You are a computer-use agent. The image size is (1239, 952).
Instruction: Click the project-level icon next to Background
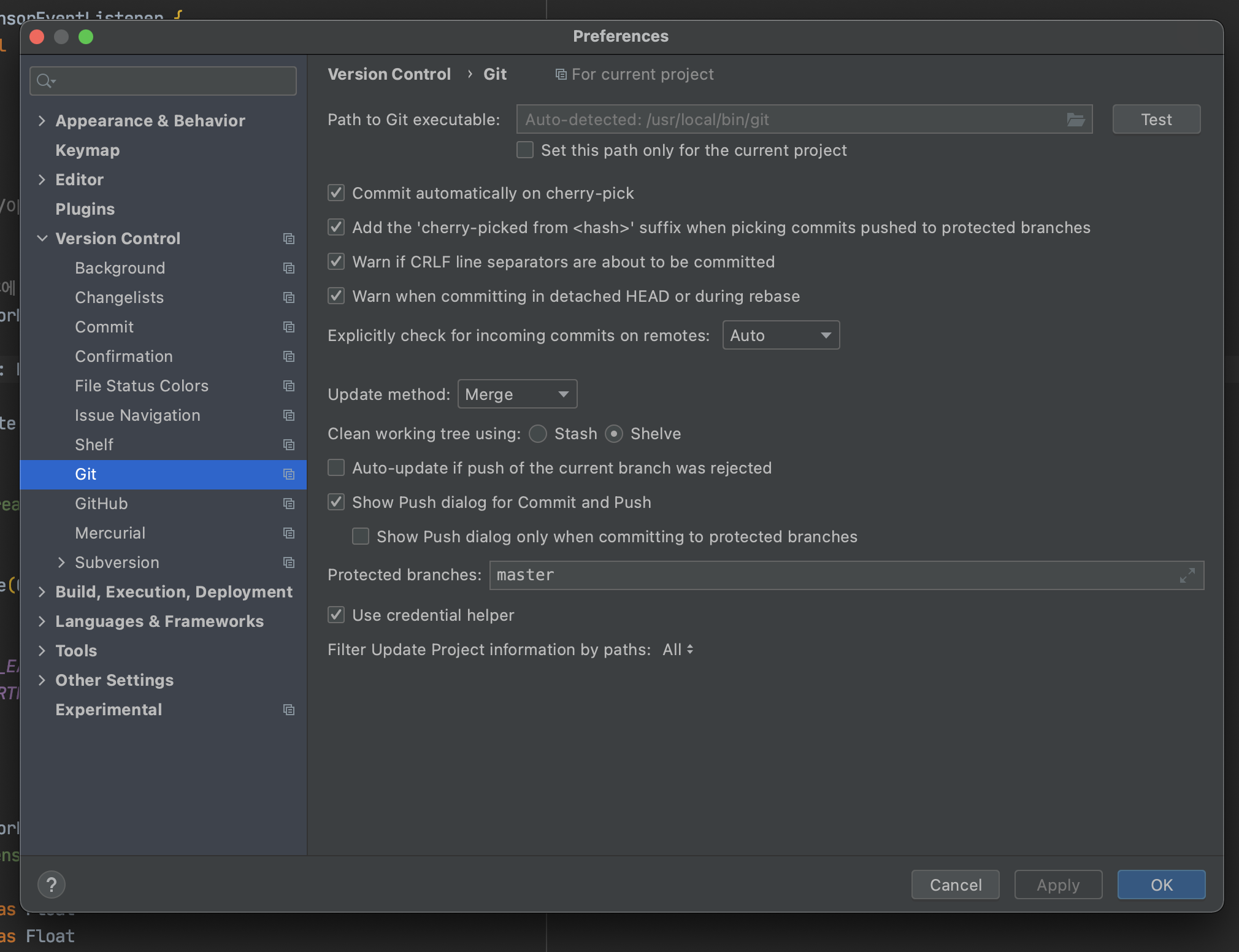pos(289,268)
